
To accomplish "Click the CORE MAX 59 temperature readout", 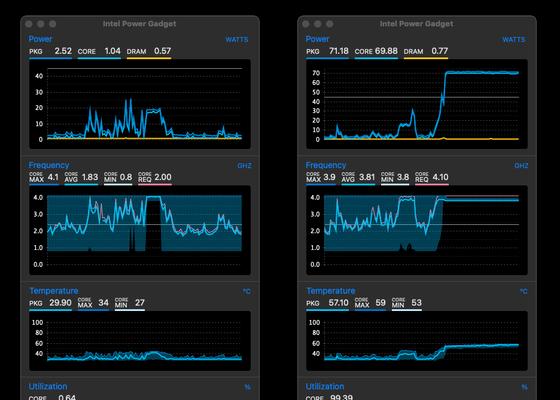I will [x=370, y=303].
